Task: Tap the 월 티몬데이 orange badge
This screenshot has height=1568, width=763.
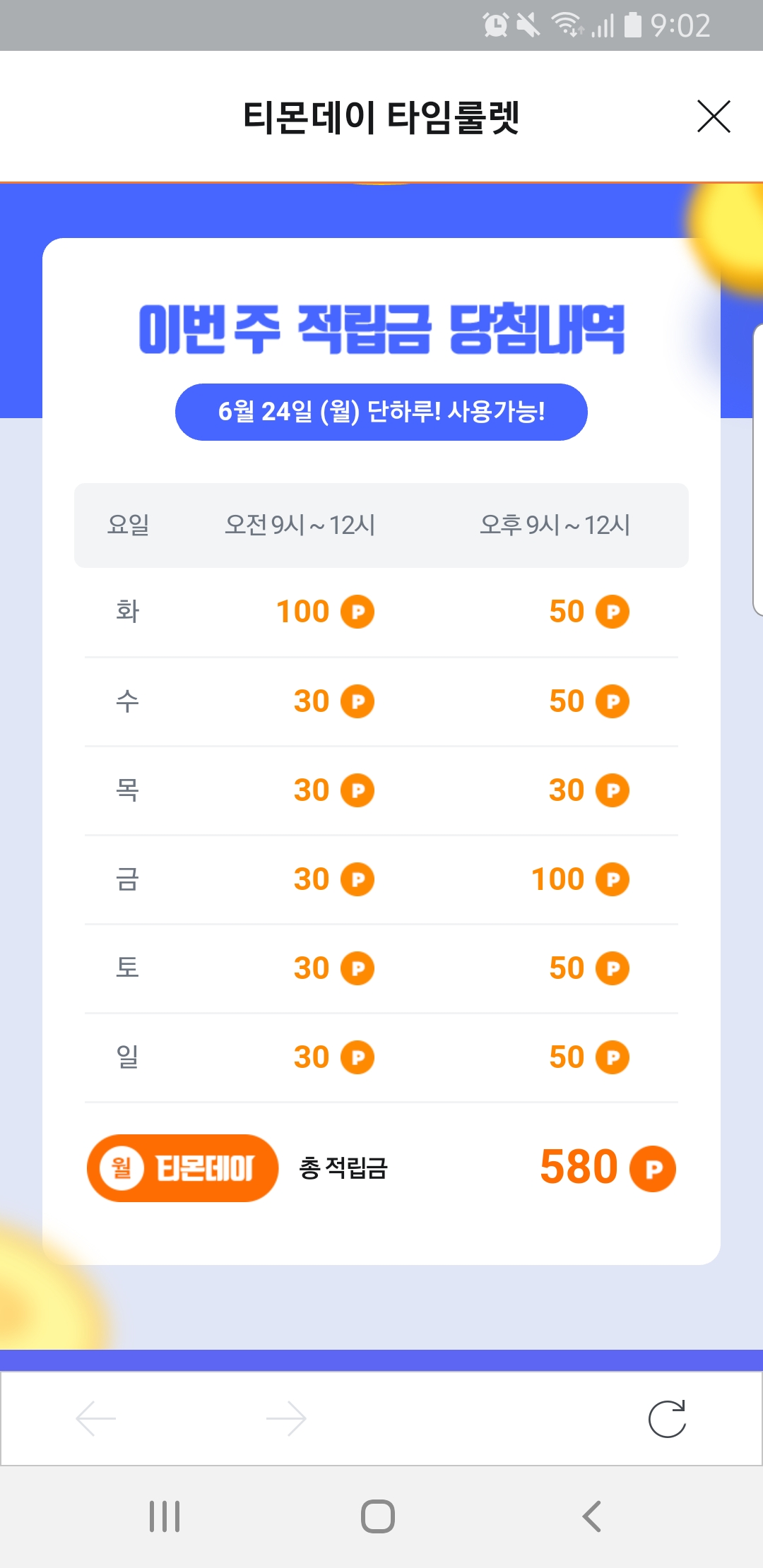Action: (x=182, y=1168)
